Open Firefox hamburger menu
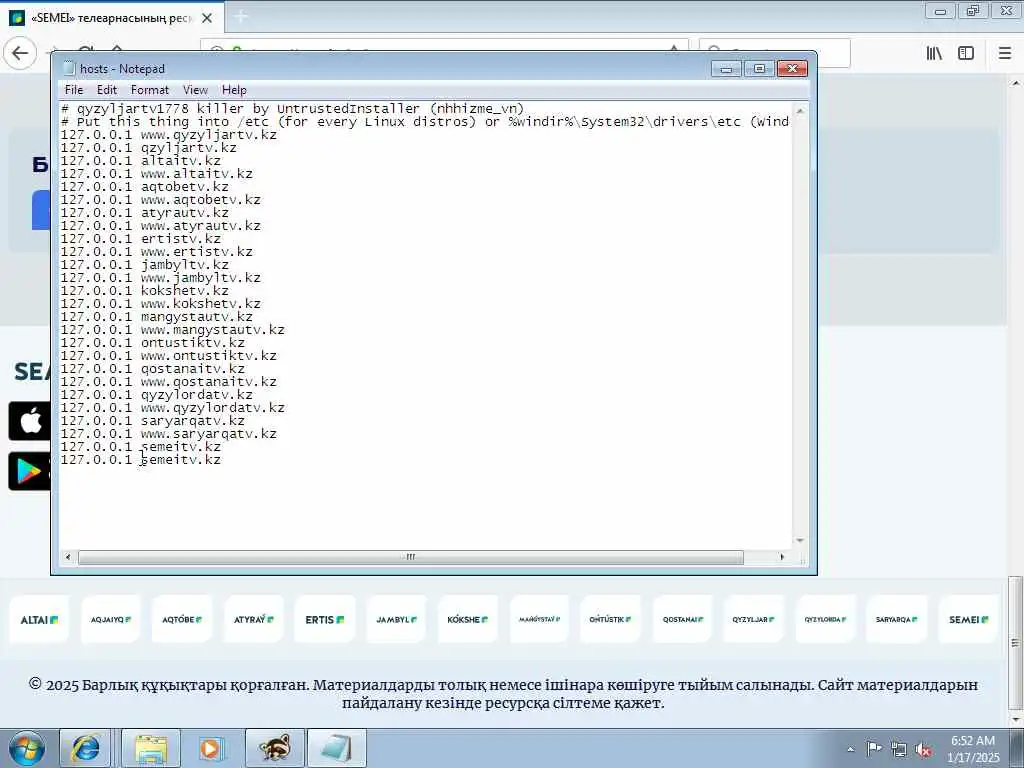1024x768 pixels. tap(1005, 53)
